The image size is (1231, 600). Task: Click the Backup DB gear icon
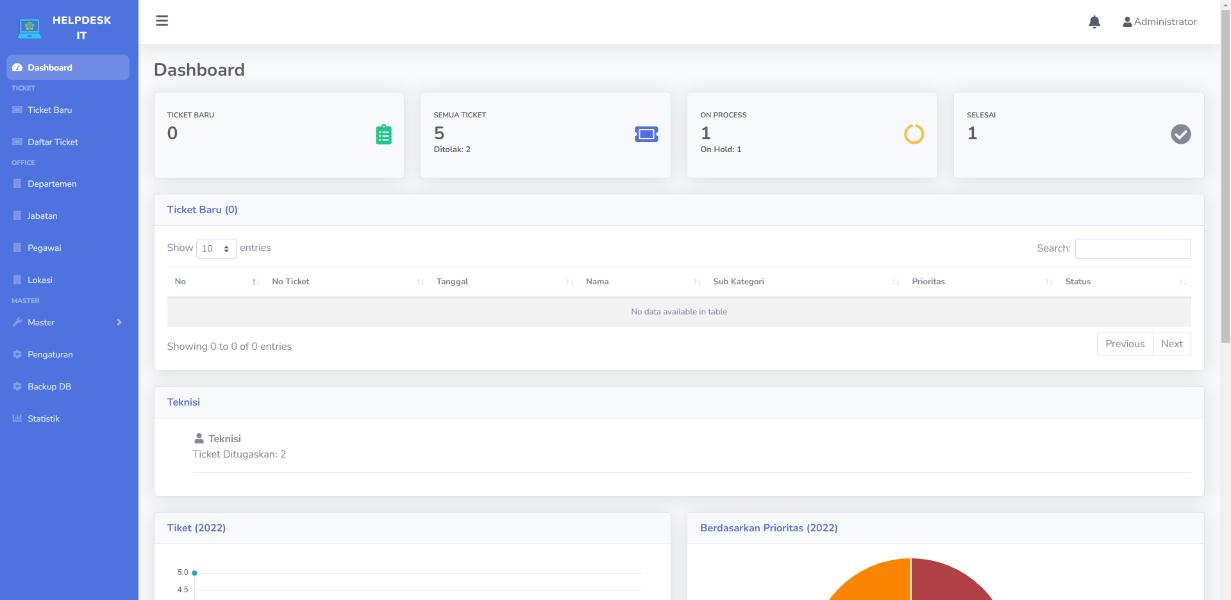tap(17, 386)
